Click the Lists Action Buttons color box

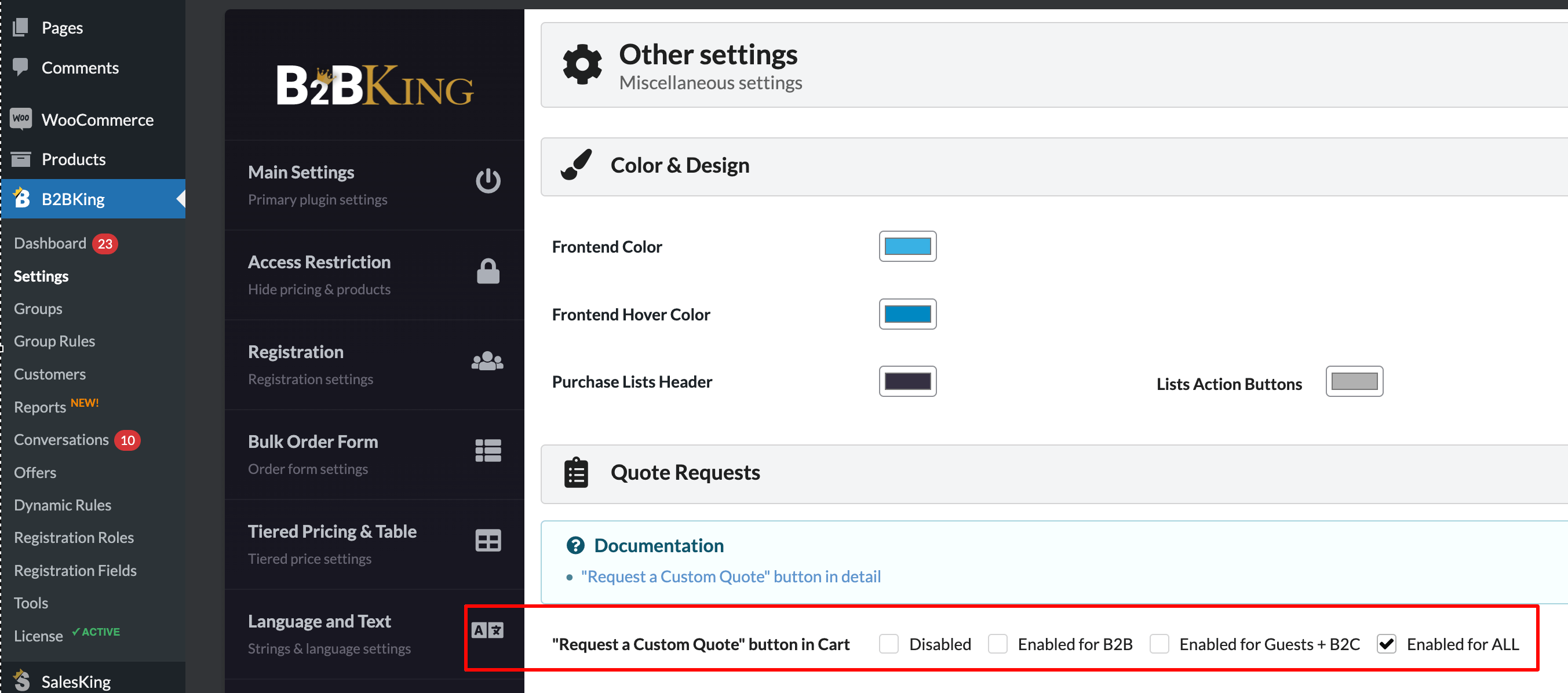point(1354,381)
